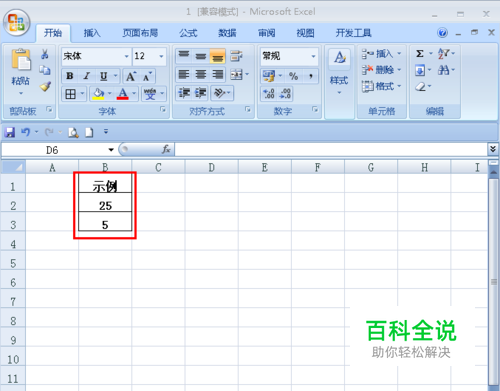This screenshot has height=391, width=500.
Task: Expand the formula bar chevron
Action: [493, 149]
